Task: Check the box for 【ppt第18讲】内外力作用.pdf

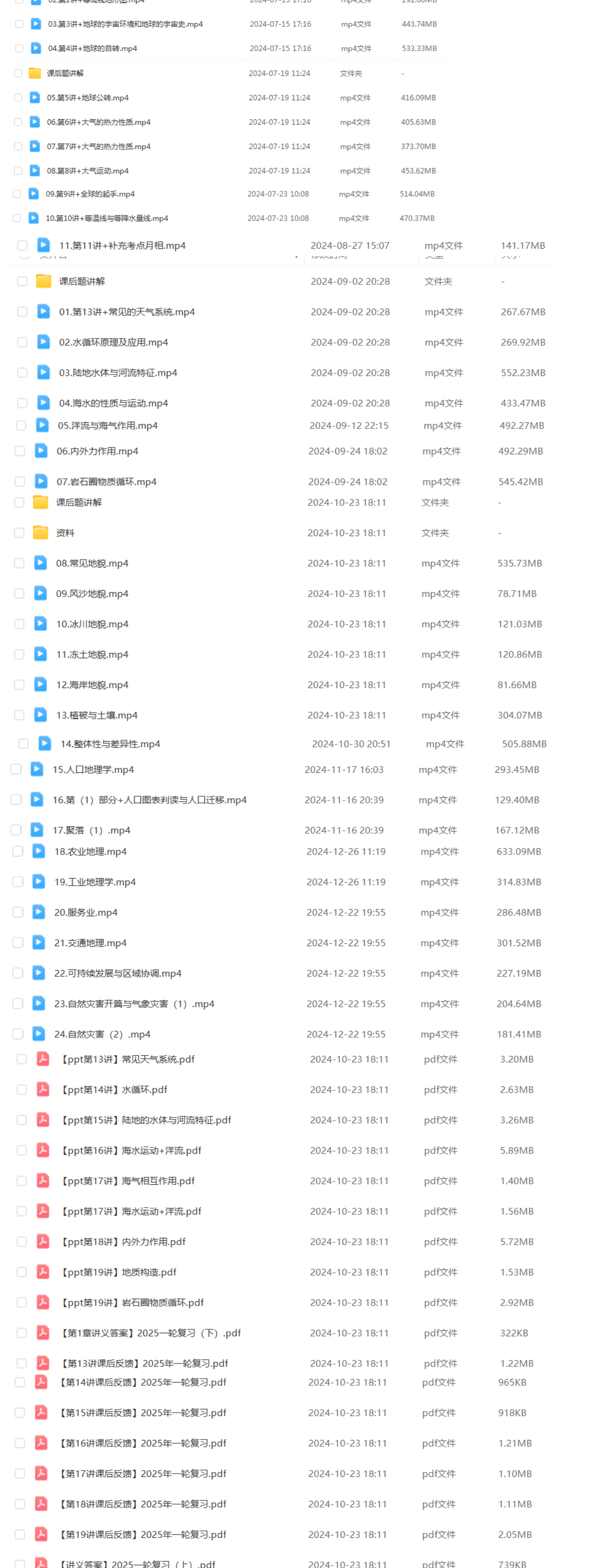Action: click(x=21, y=1242)
